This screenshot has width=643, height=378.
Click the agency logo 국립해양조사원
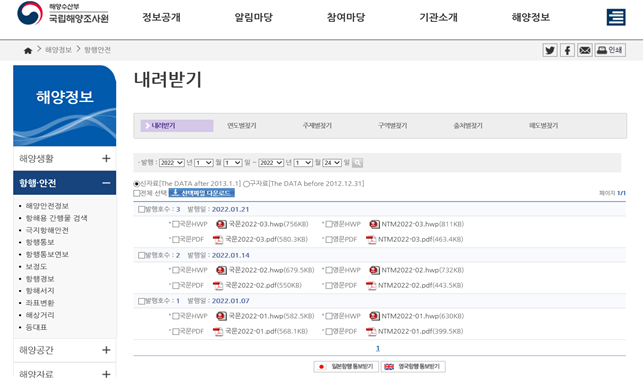coord(63,14)
